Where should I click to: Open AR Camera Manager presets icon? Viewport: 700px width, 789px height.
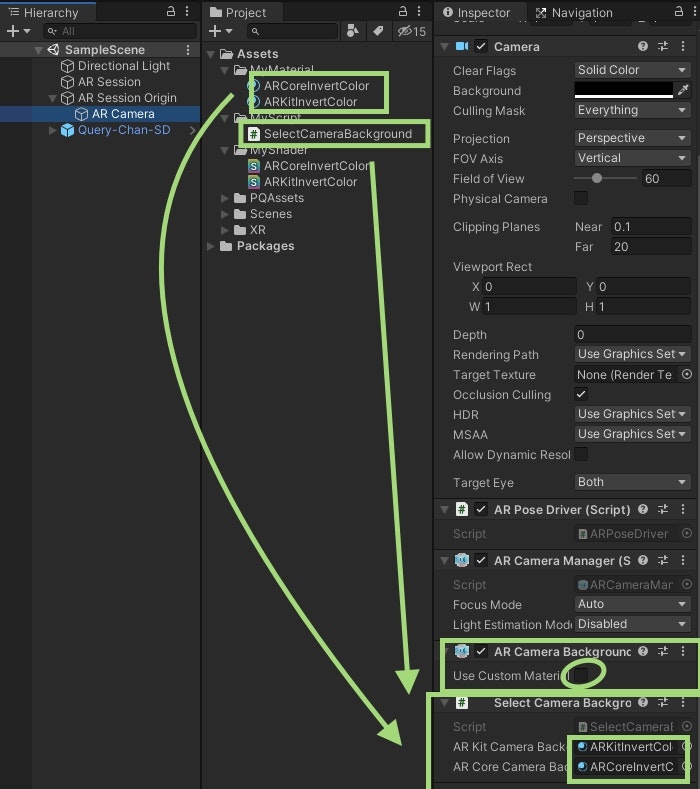tap(663, 561)
